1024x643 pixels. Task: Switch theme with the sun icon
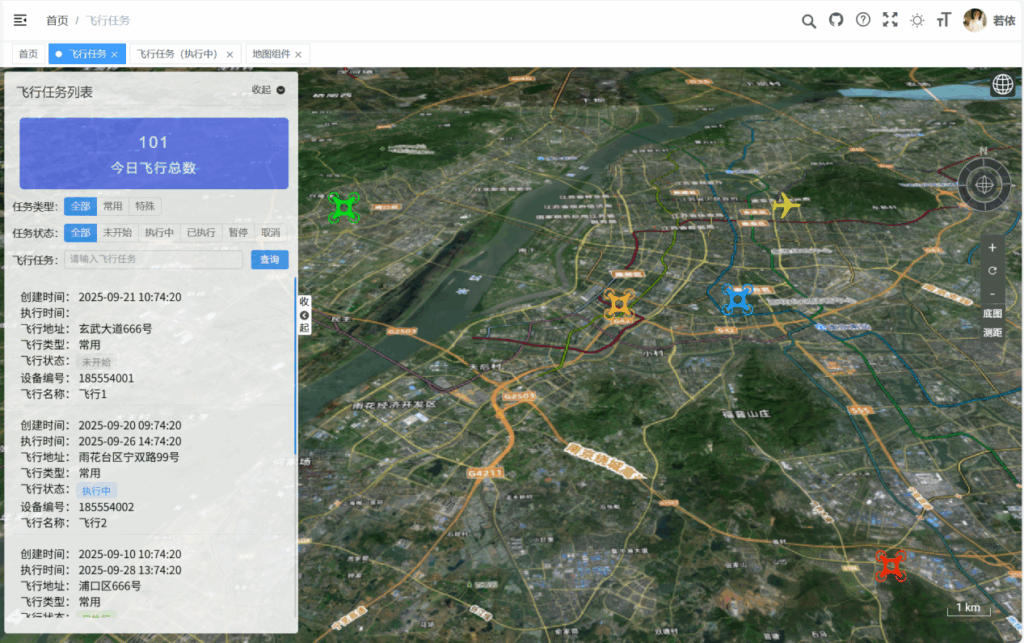pos(917,20)
